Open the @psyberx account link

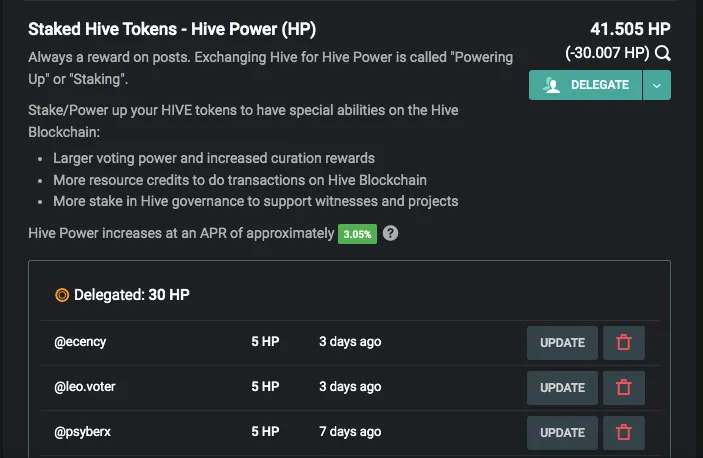tap(82, 432)
